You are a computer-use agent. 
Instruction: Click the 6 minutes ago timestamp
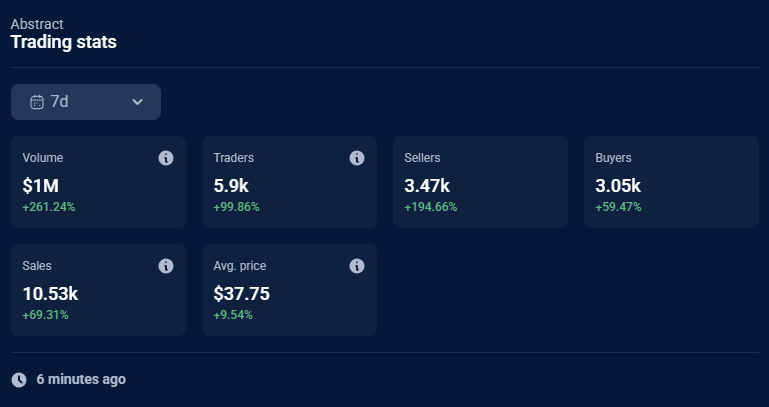[81, 380]
